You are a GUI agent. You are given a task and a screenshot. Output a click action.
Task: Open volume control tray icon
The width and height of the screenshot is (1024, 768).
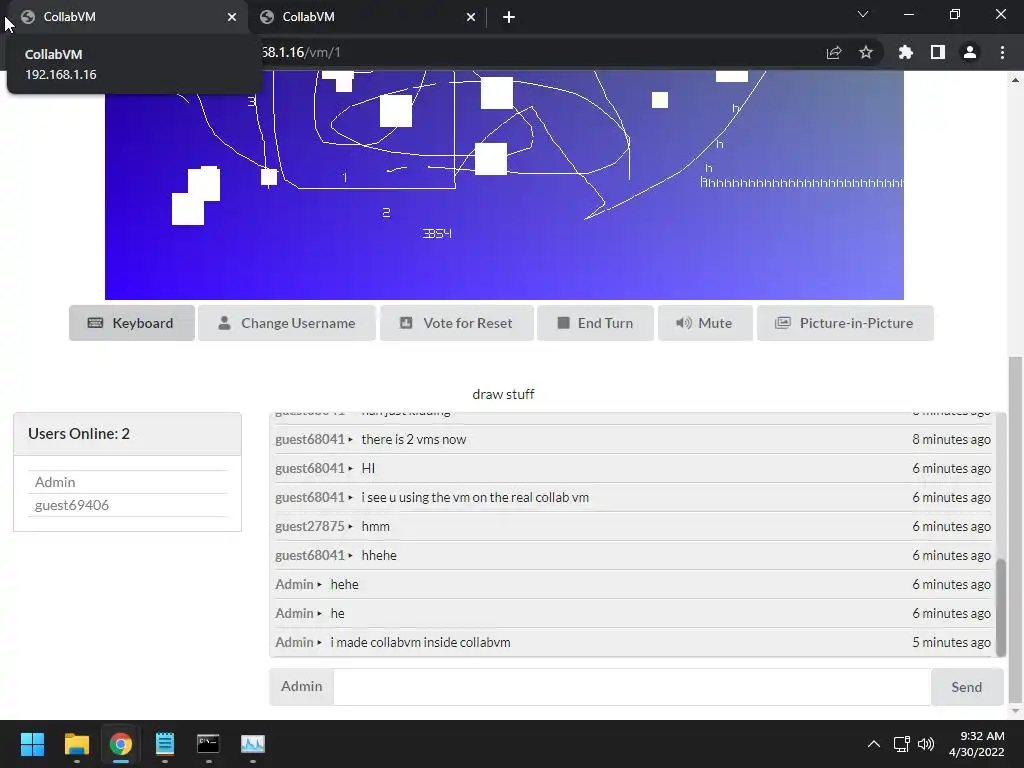tap(926, 744)
